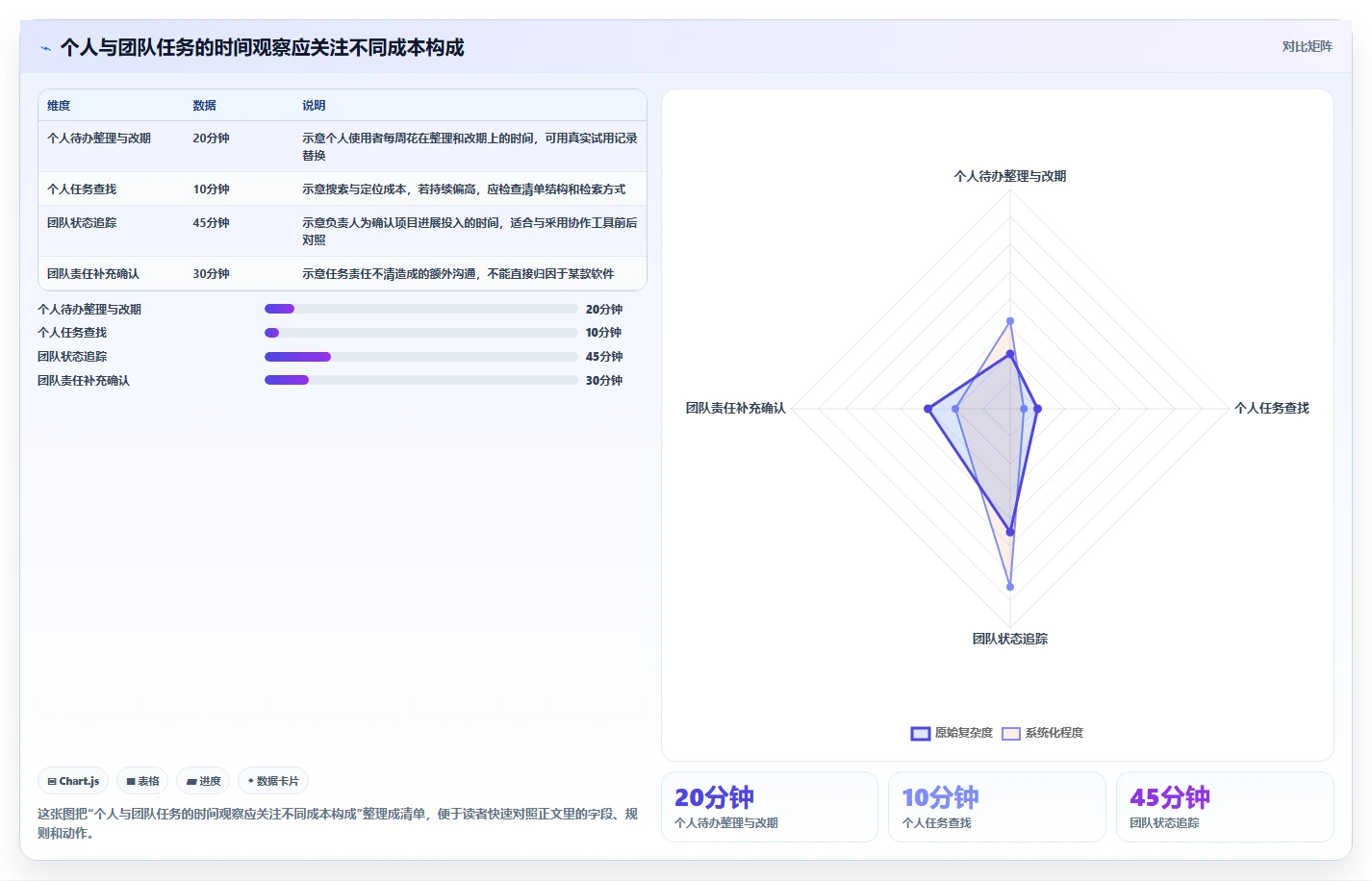Select table cell 个人任务查找

tap(82, 189)
